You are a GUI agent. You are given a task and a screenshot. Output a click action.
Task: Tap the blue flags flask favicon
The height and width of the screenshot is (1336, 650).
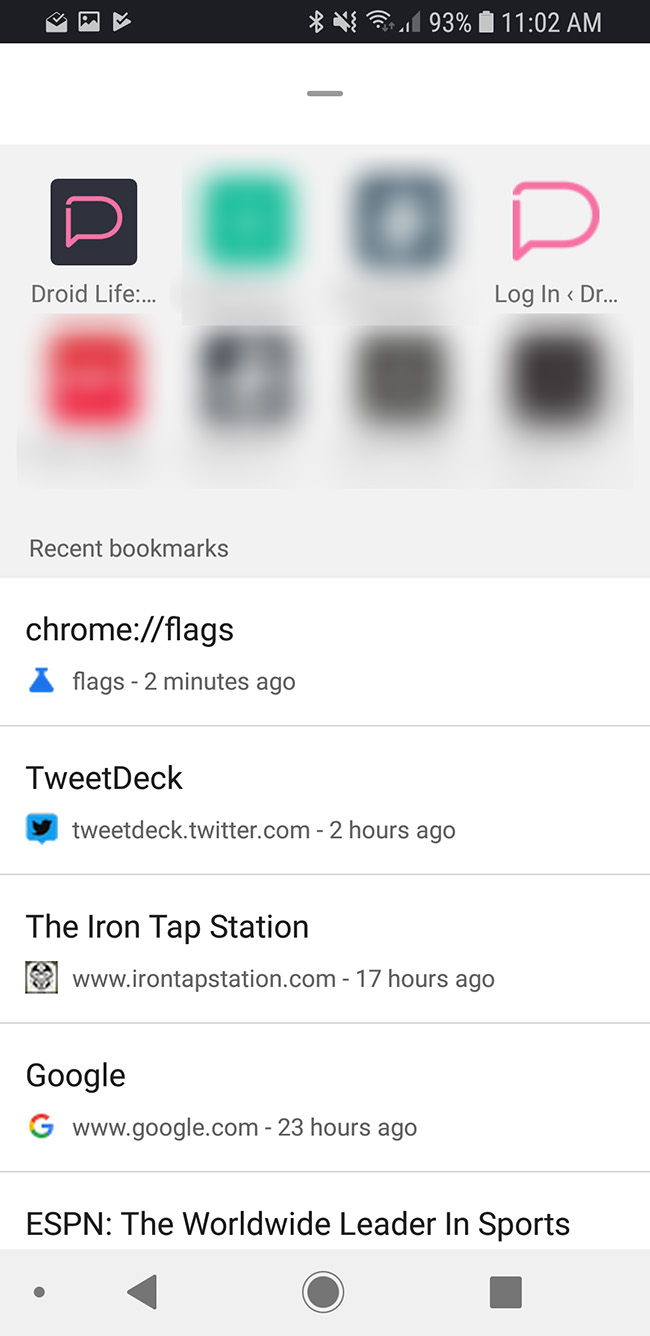[41, 682]
